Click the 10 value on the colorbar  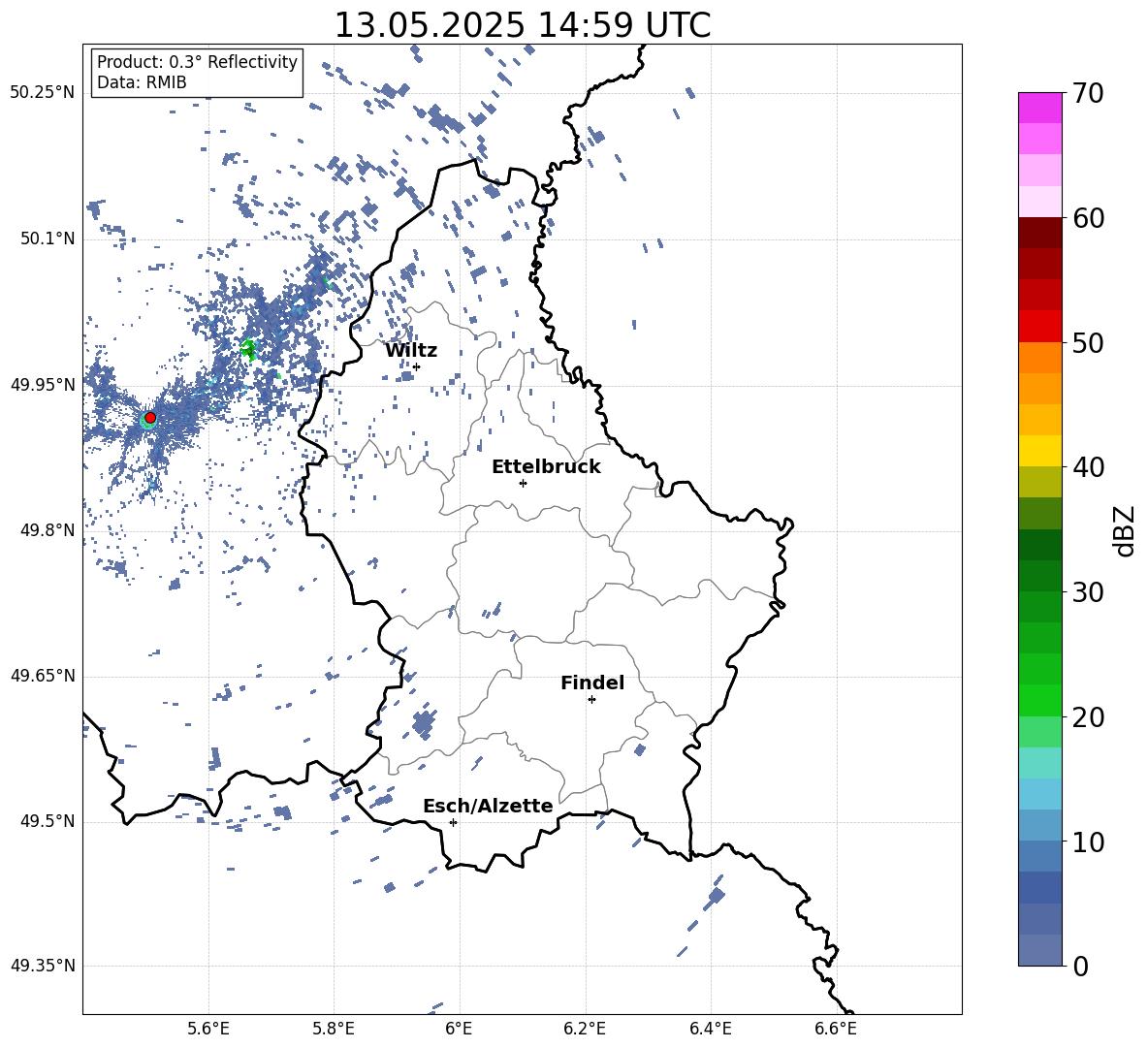click(x=1088, y=842)
